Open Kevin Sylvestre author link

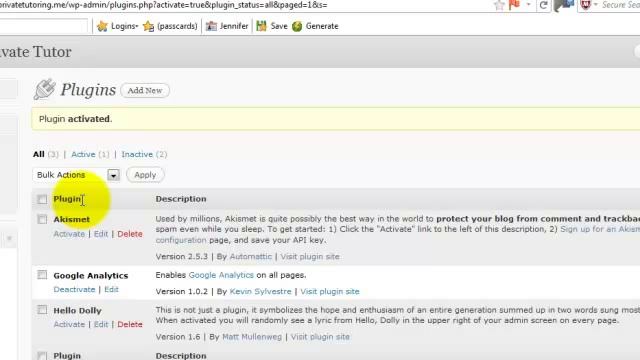[260, 291]
